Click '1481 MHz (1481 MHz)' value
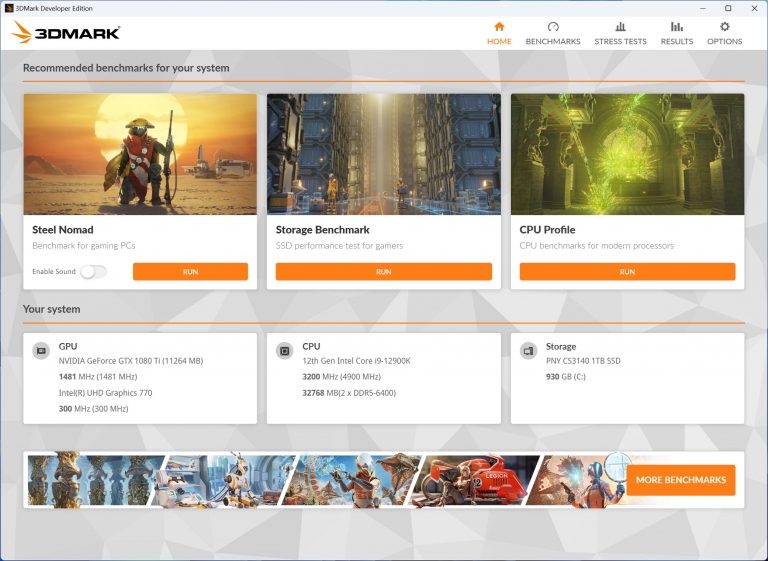 (x=98, y=377)
